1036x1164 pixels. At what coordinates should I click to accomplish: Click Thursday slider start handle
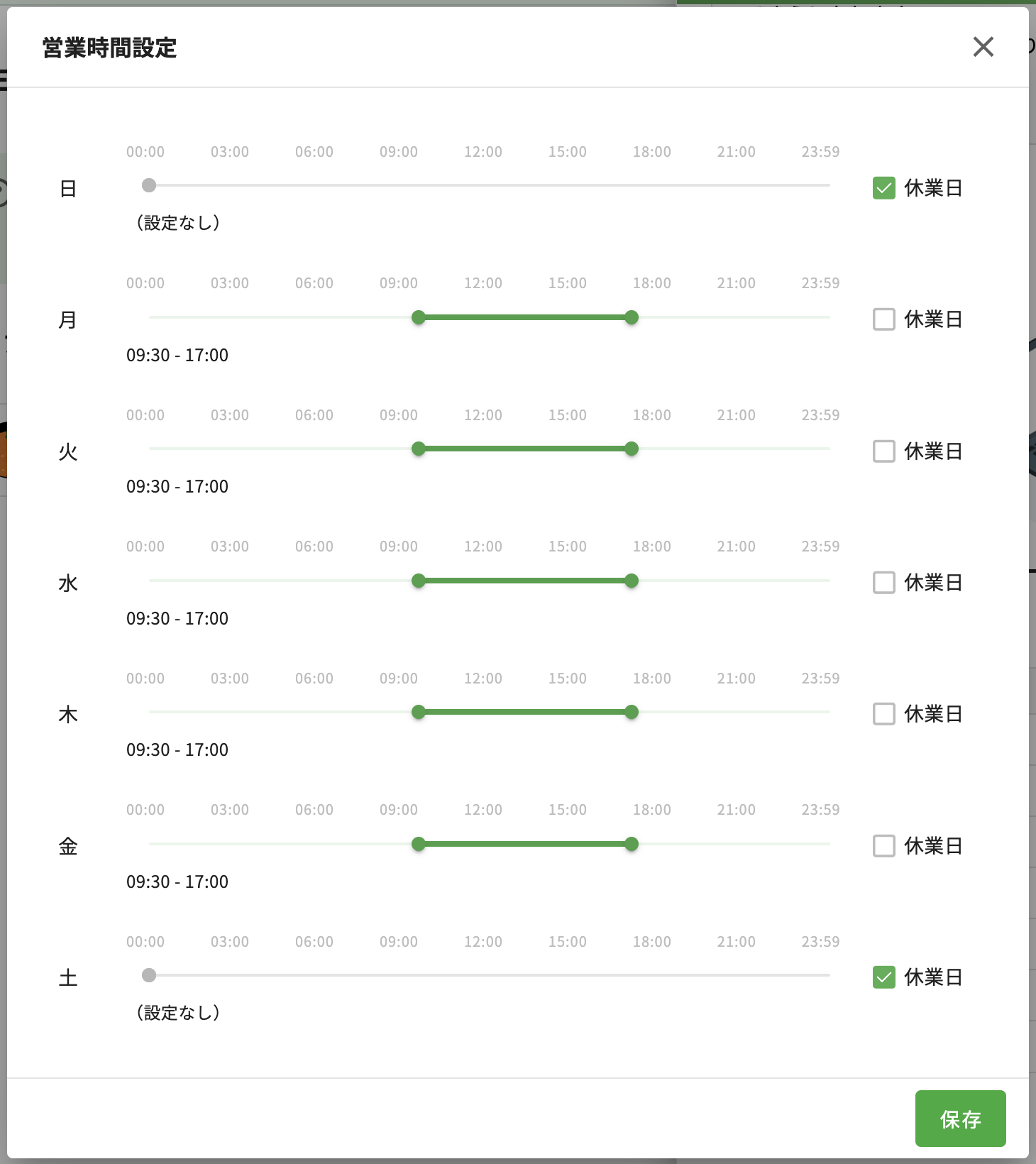[x=419, y=712]
